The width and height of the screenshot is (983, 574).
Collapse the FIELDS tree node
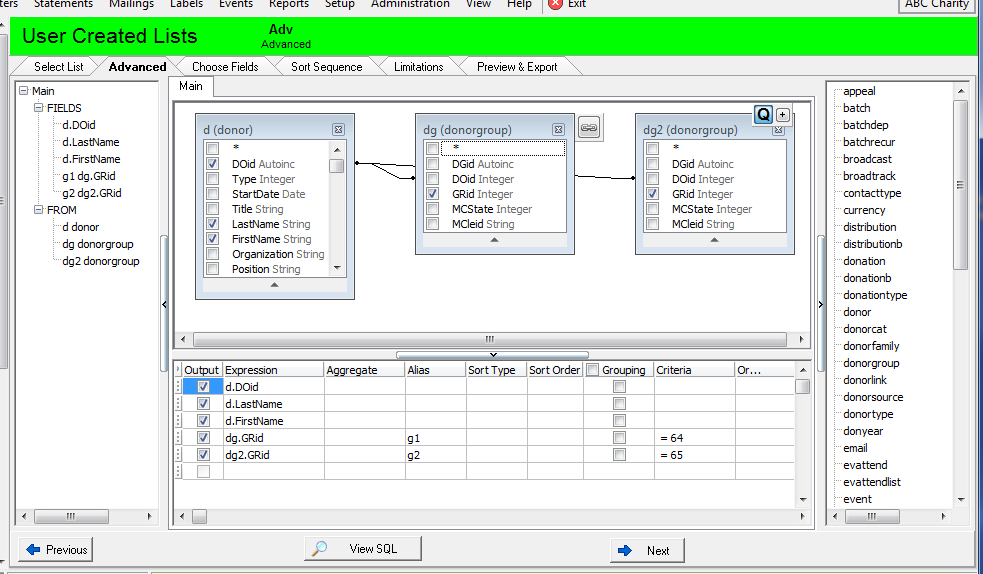point(38,108)
